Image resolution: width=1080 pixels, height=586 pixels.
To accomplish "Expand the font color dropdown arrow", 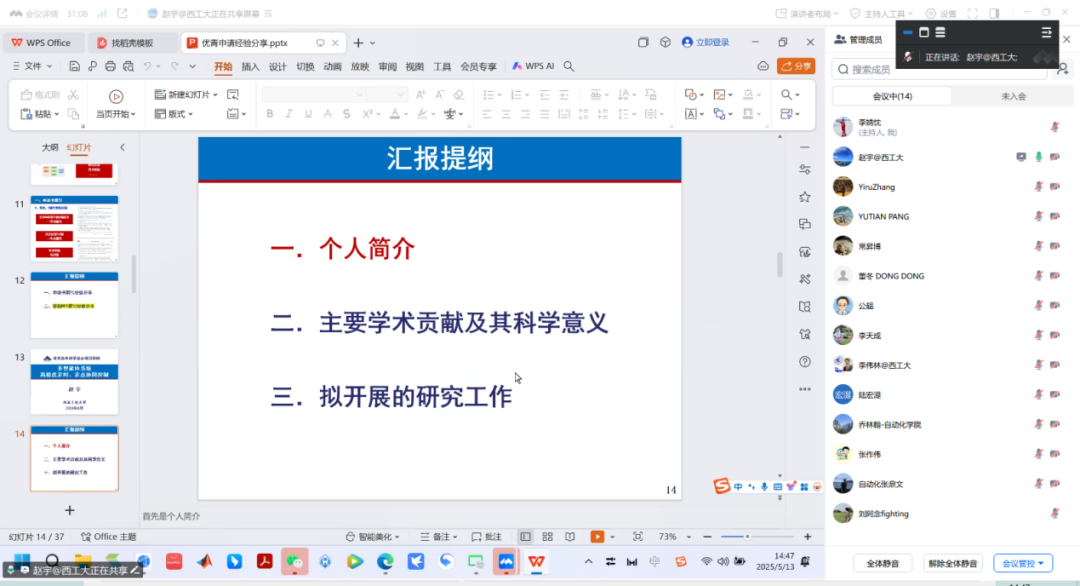I will pos(405,113).
